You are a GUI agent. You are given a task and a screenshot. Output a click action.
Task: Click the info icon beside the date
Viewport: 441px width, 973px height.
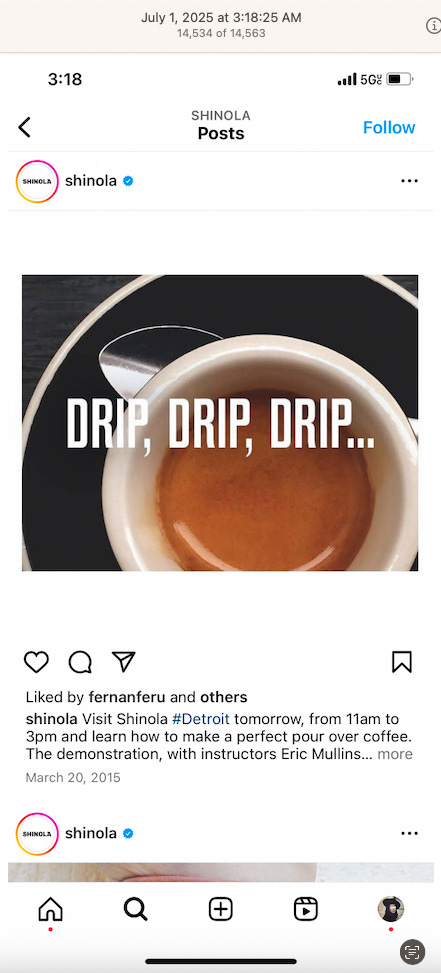pos(433,25)
